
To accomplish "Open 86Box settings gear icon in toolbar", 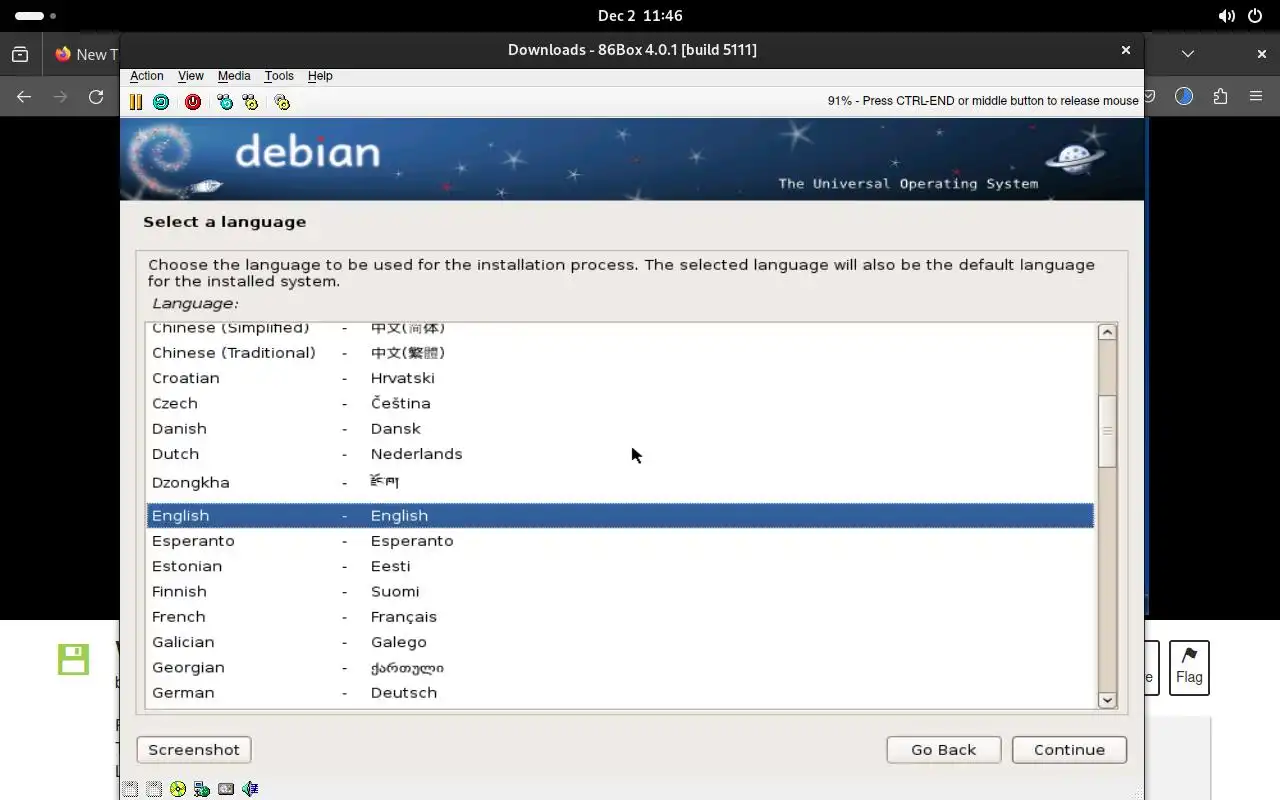I will (x=282, y=102).
